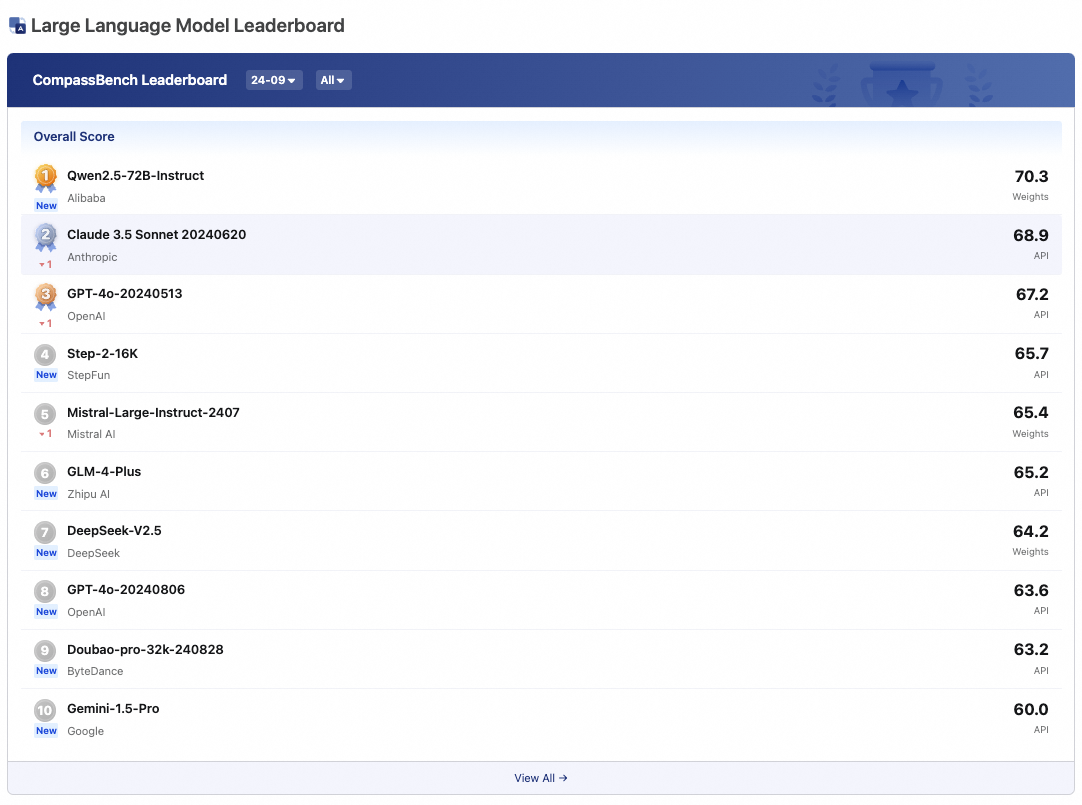The height and width of the screenshot is (805, 1082).
Task: Click the silver rank 2 medal icon
Action: tap(46, 237)
